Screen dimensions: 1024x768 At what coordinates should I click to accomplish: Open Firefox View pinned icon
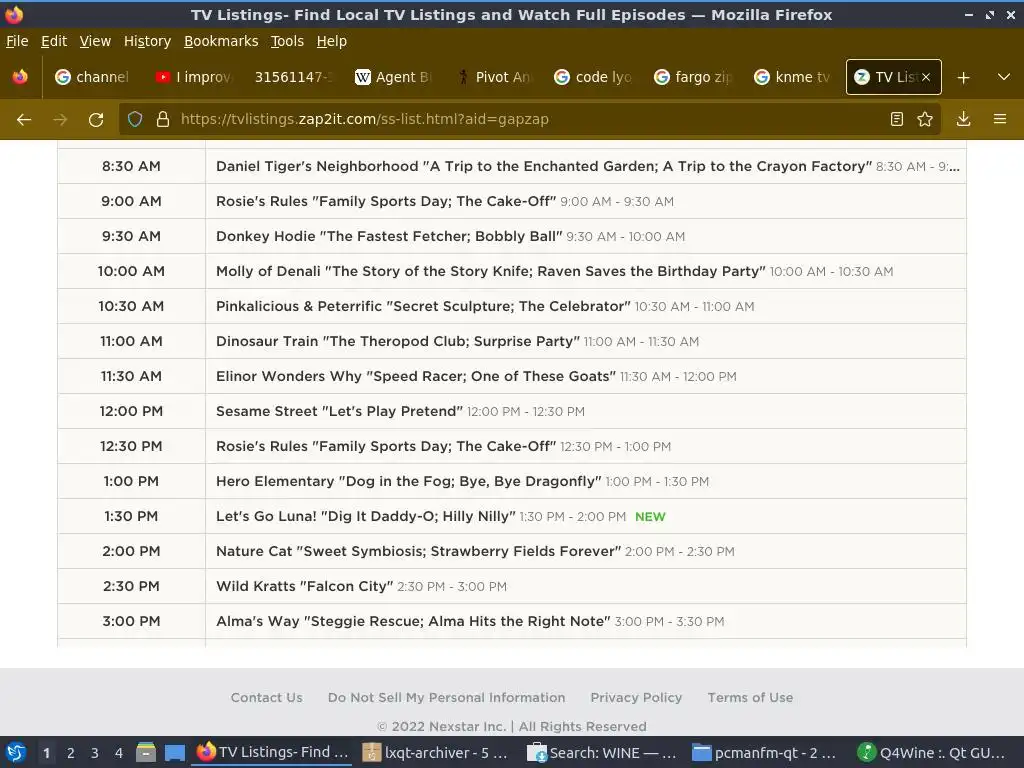coord(20,77)
